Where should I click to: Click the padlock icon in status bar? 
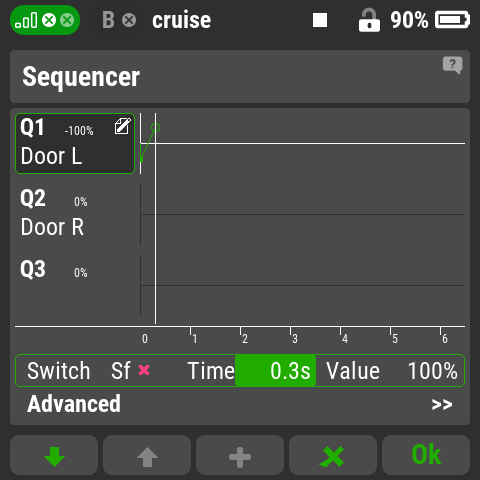(369, 20)
